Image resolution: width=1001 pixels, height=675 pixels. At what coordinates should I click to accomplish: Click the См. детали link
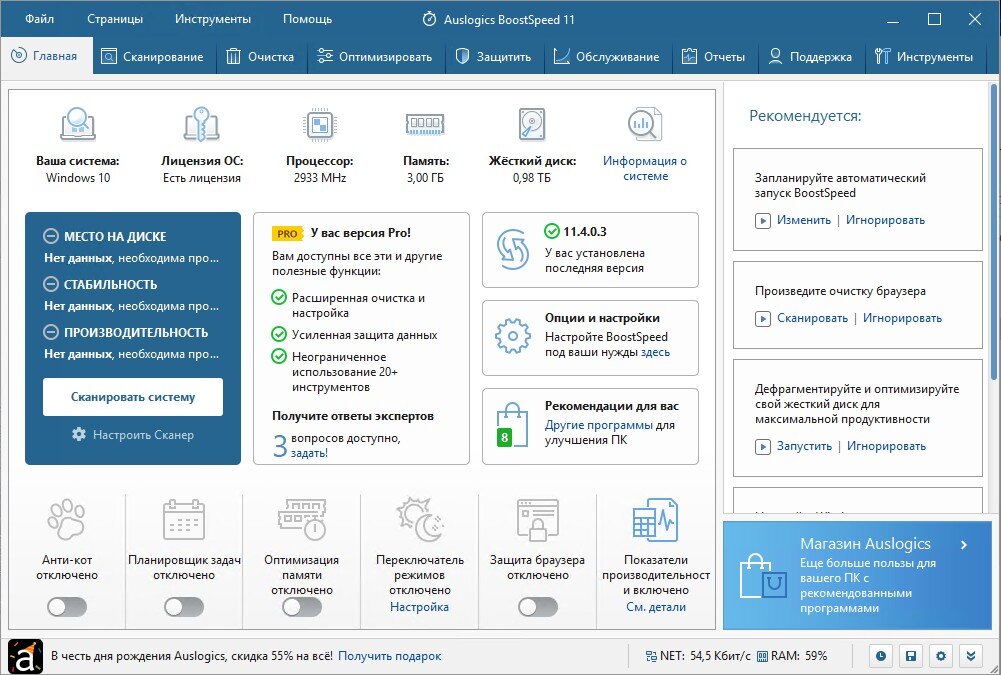(656, 607)
